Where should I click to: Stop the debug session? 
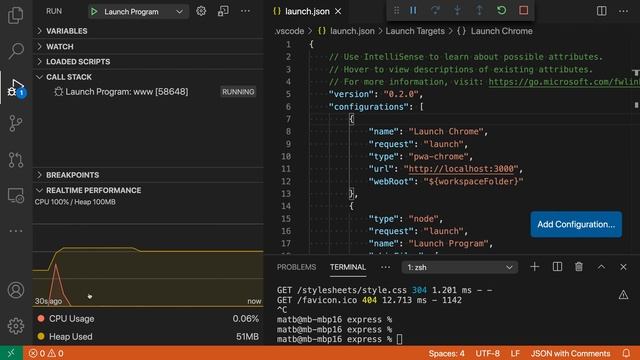[524, 10]
